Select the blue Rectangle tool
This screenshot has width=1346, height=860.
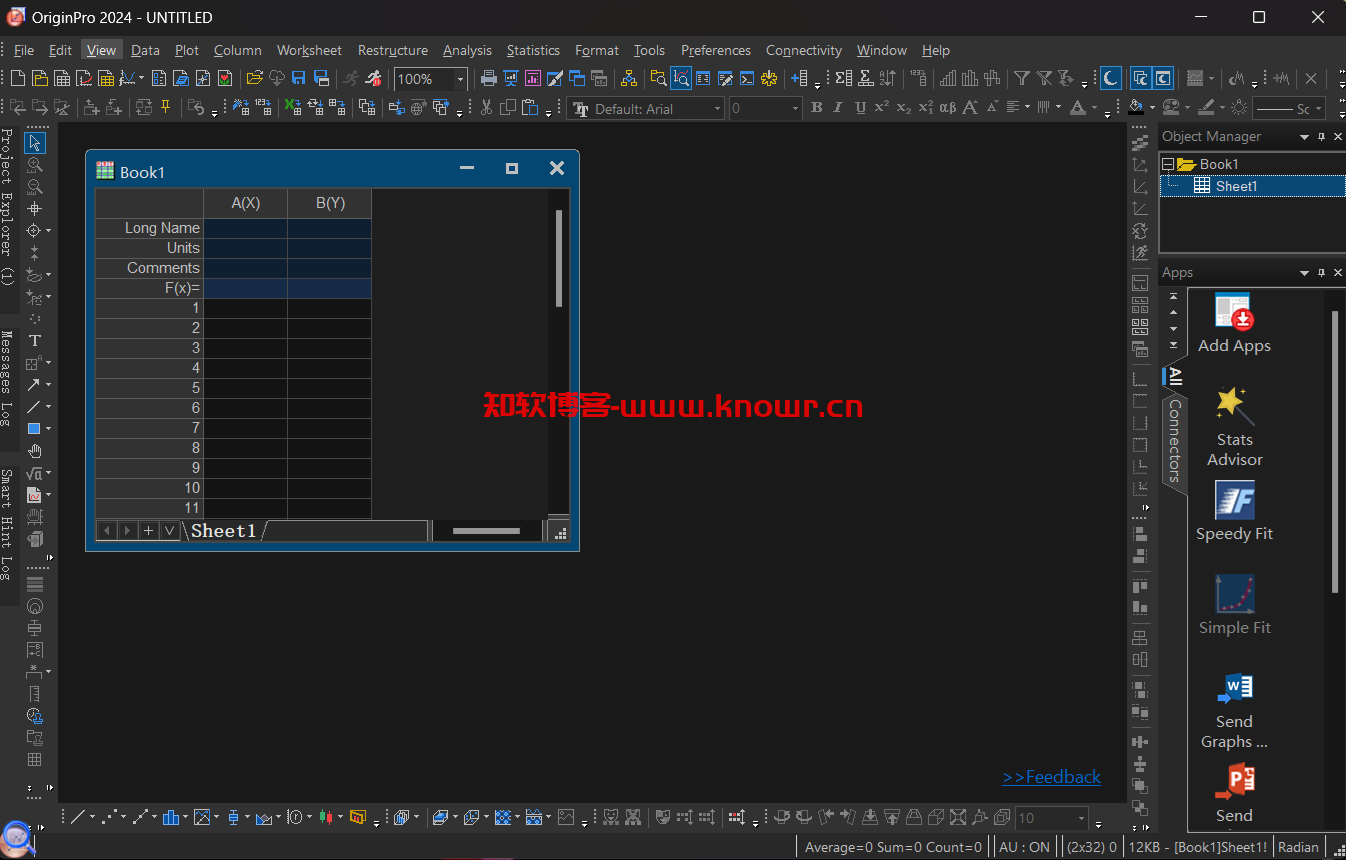click(x=33, y=429)
